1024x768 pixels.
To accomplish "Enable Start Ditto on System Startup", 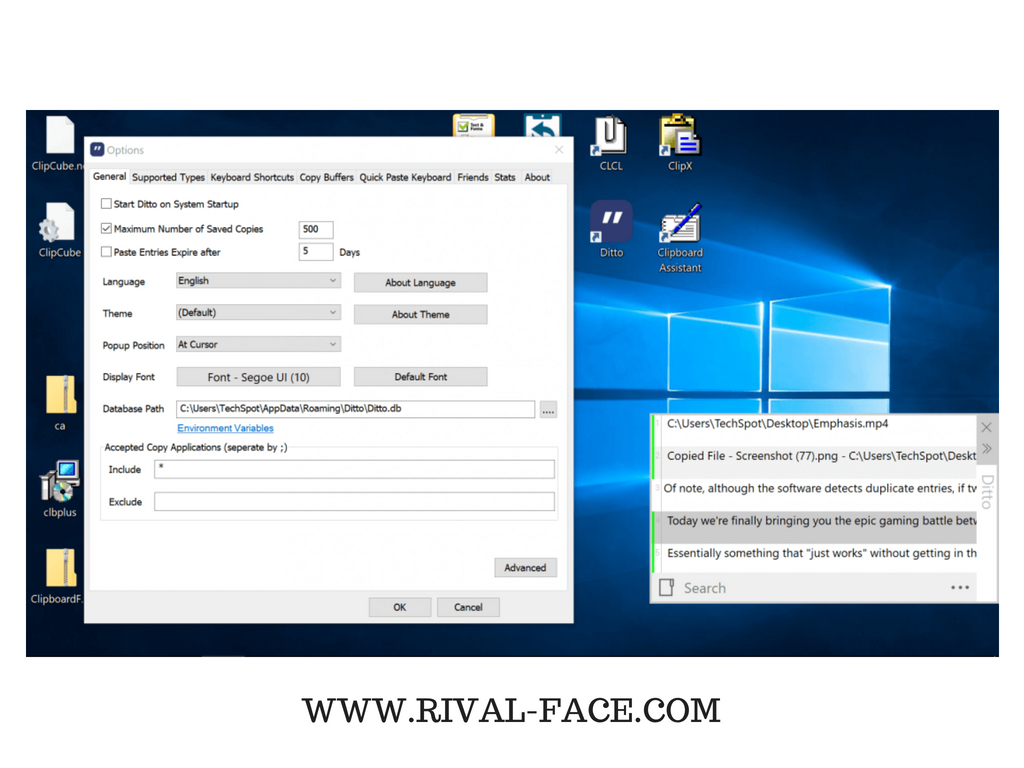I will point(106,204).
